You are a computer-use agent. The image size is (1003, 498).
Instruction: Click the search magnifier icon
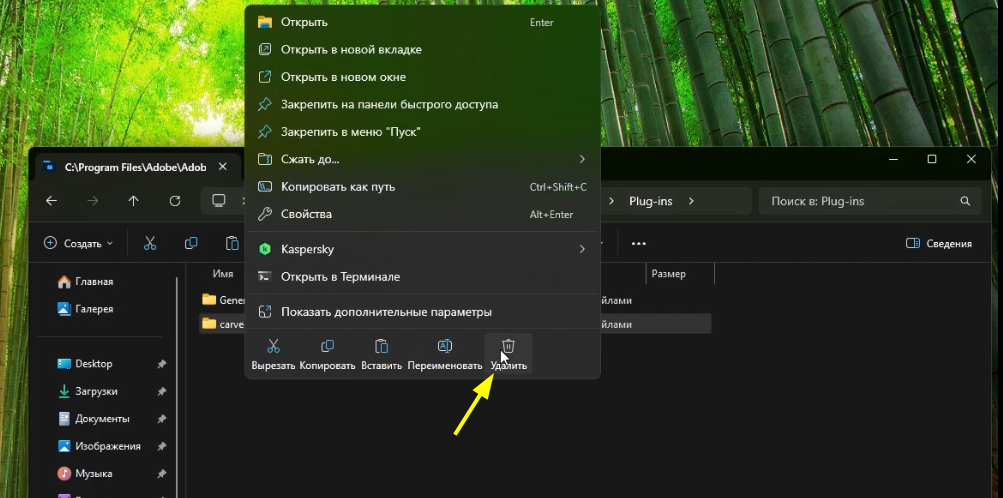pyautogui.click(x=965, y=201)
